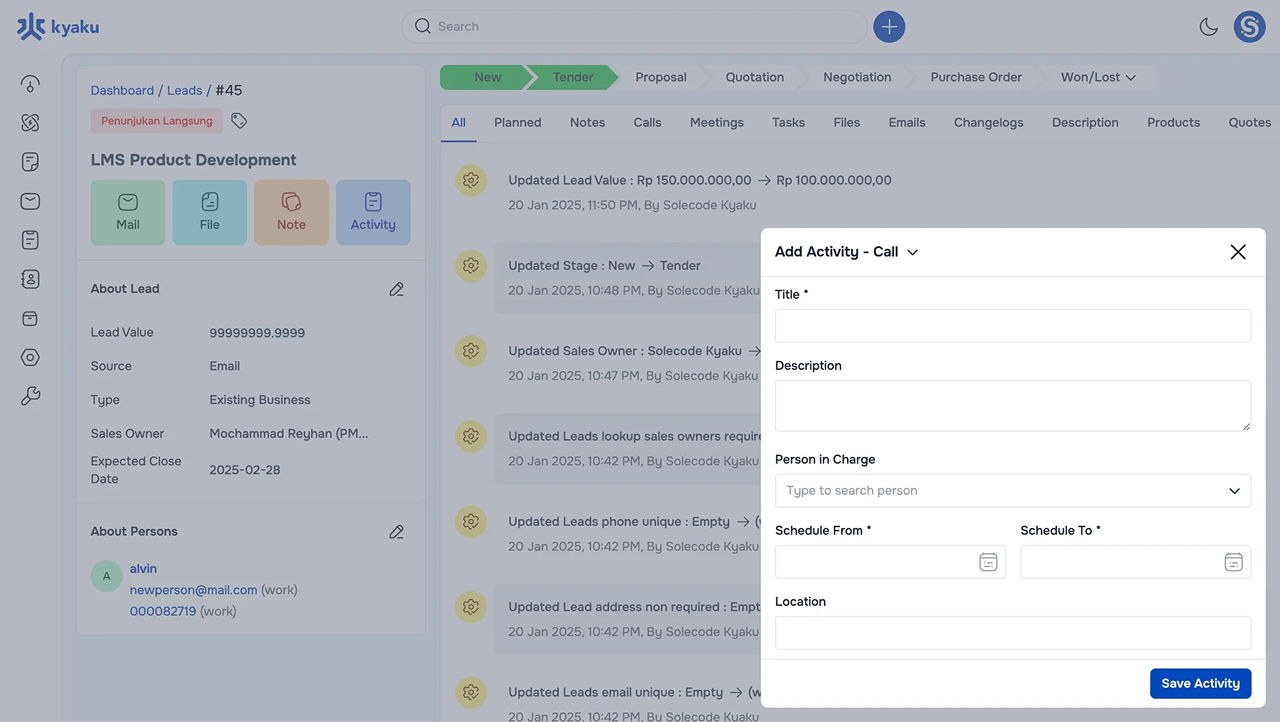Switch to the All tab
The width and height of the screenshot is (1280, 722).
click(458, 122)
